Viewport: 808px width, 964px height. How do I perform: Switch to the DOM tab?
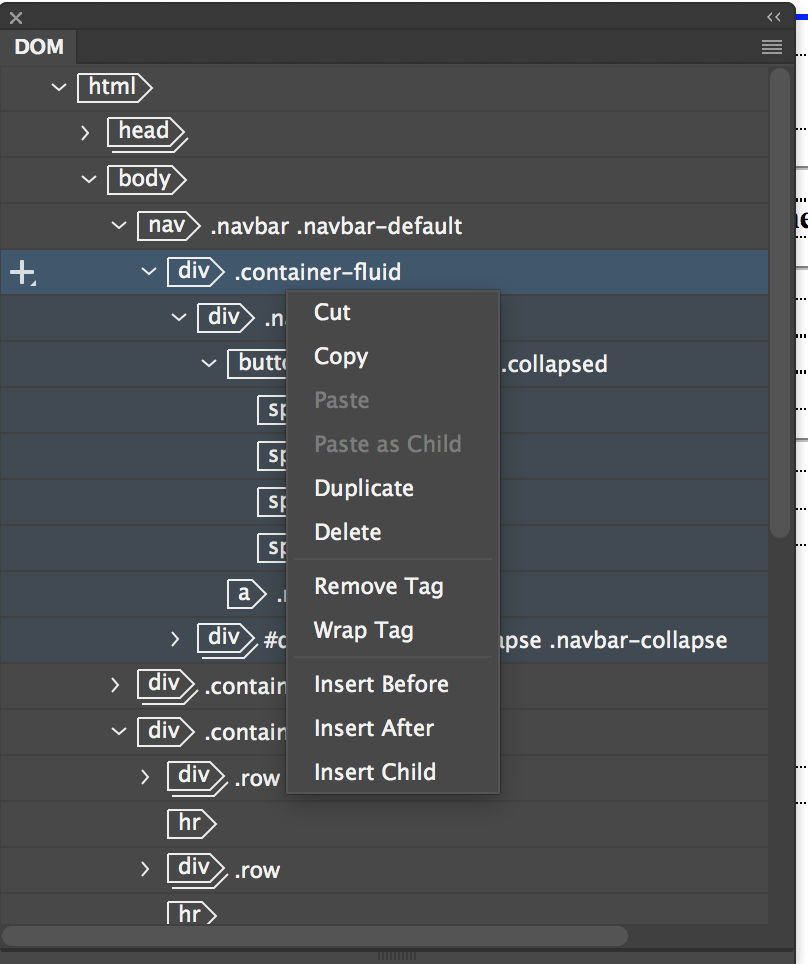[38, 46]
